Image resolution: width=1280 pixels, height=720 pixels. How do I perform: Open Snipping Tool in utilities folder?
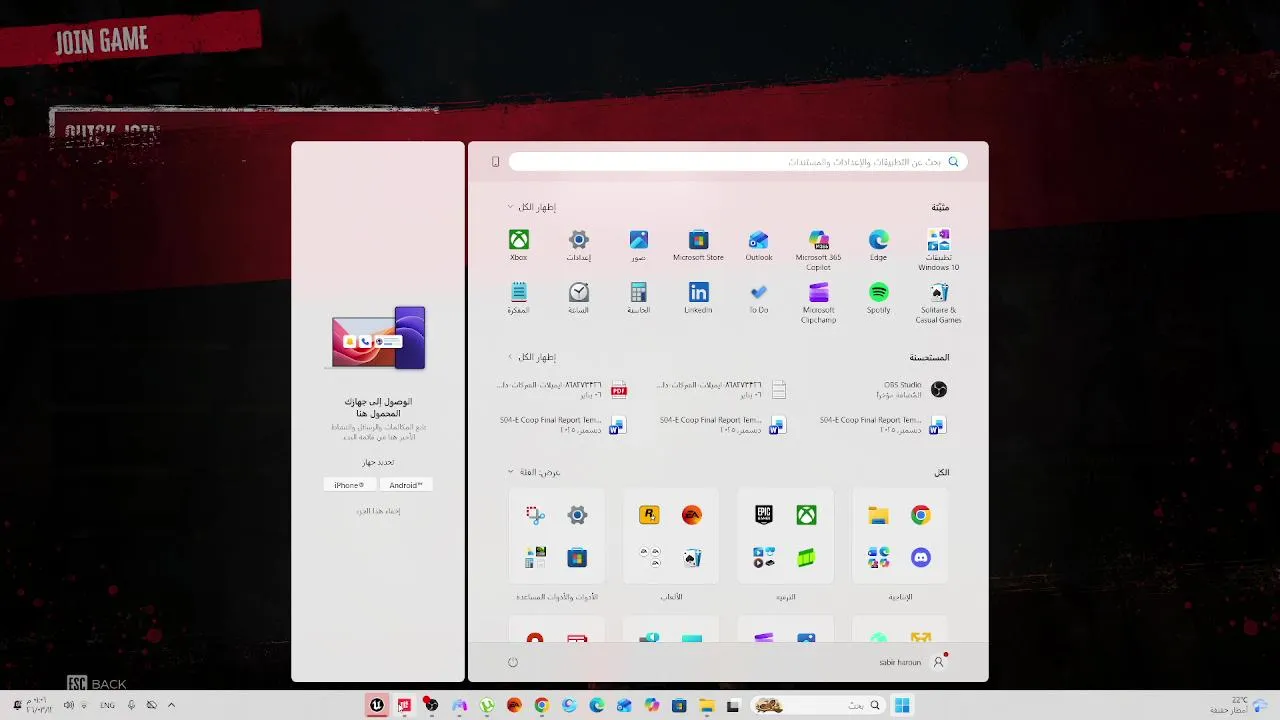coord(536,515)
